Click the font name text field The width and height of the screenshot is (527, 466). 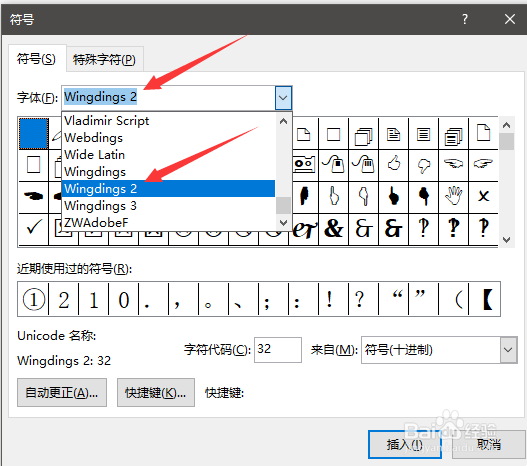click(168, 97)
